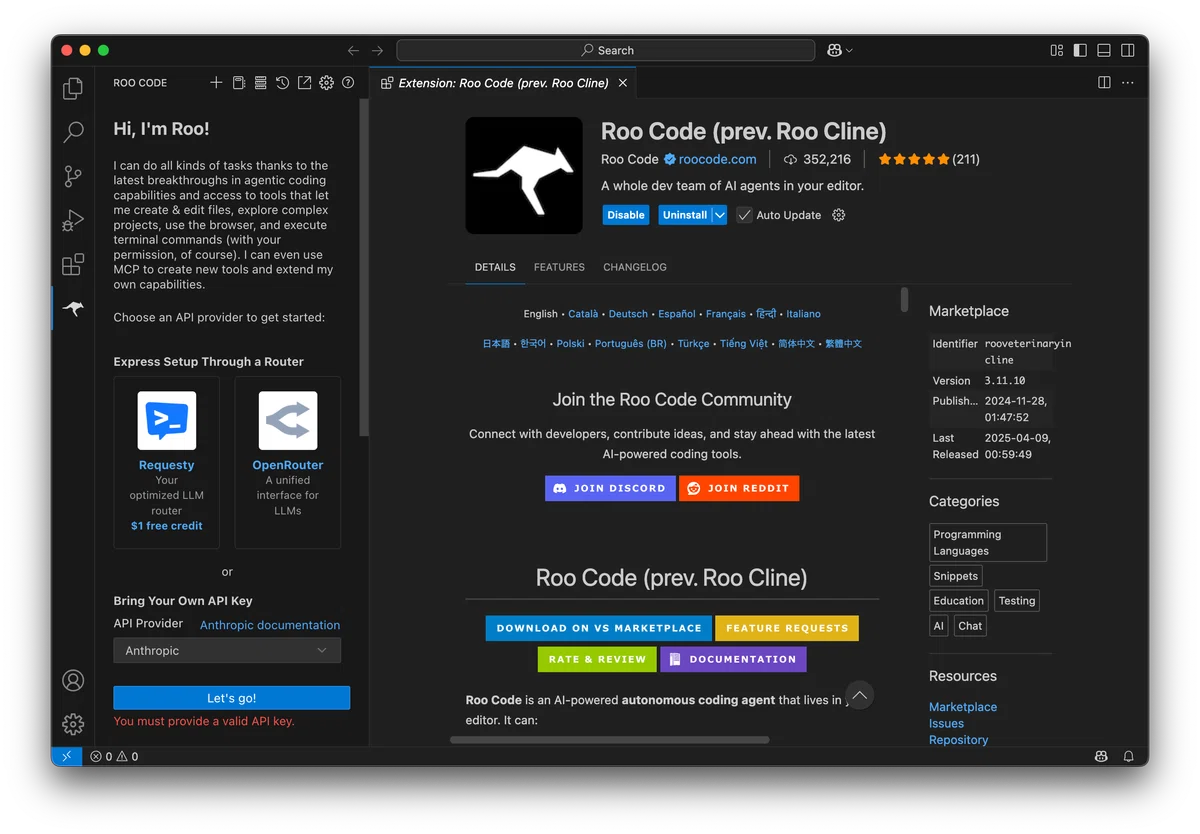
Task: Switch to the Changelog tab
Action: pyautogui.click(x=635, y=267)
